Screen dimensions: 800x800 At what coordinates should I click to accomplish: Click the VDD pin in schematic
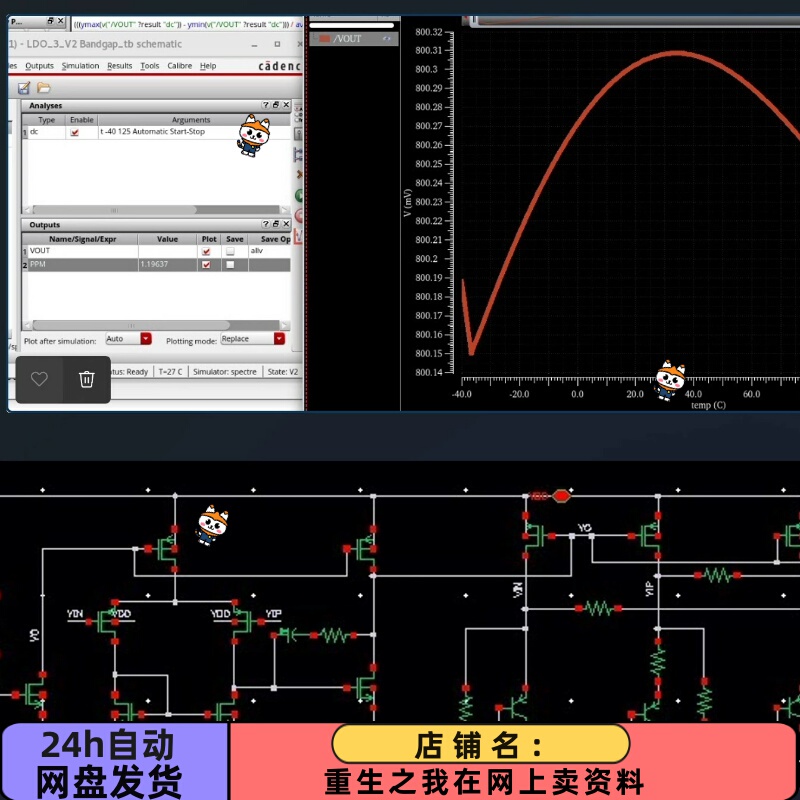(562, 495)
